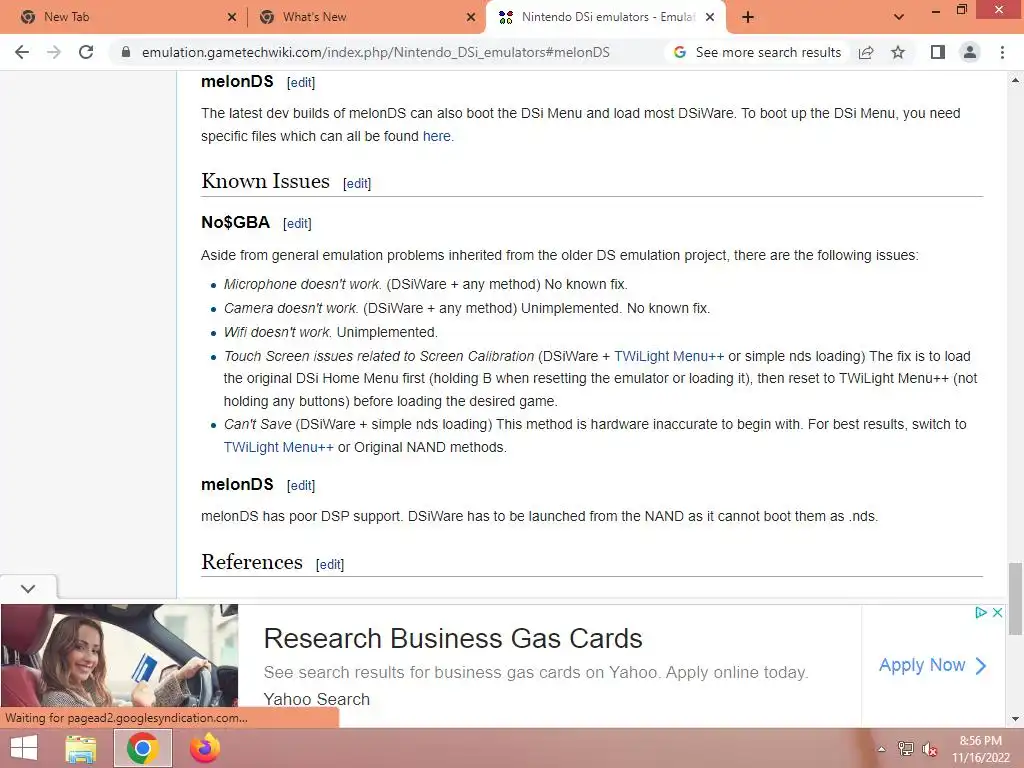Image resolution: width=1024 pixels, height=768 pixels.
Task: Click Yahoo Search advertiser text
Action: coord(317,699)
